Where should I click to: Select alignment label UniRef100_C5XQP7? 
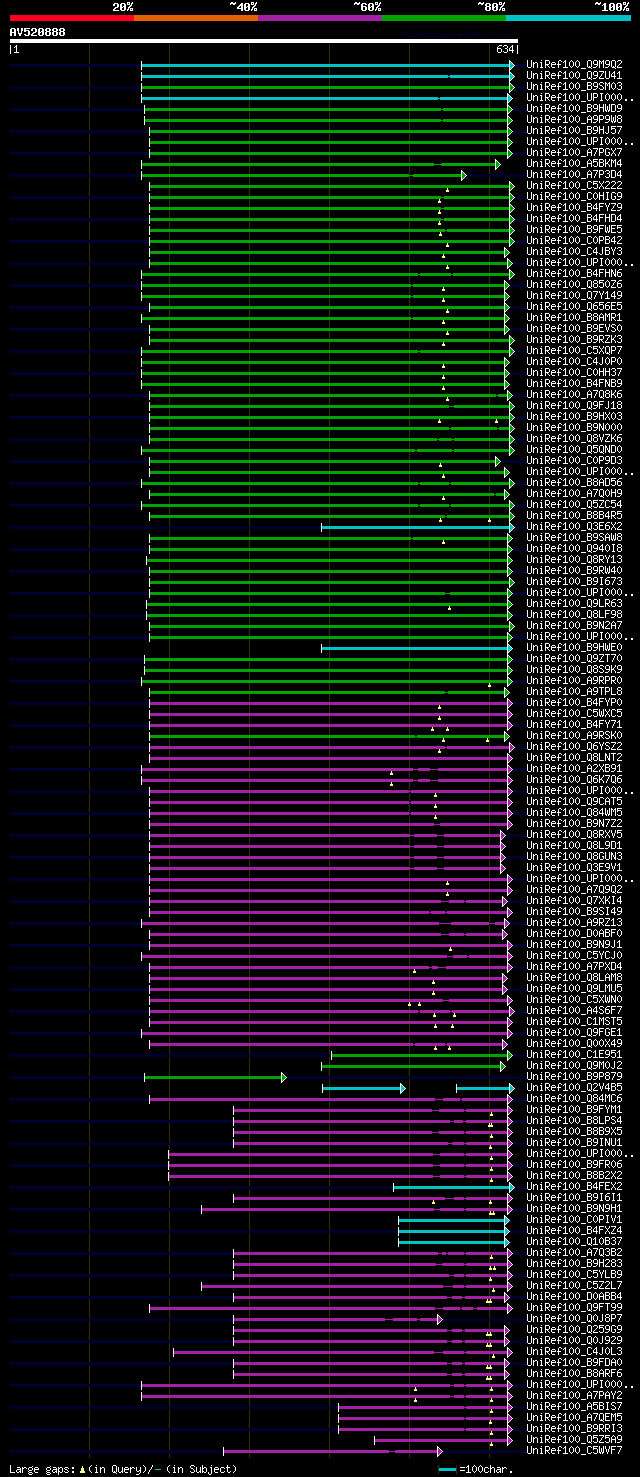(x=574, y=351)
